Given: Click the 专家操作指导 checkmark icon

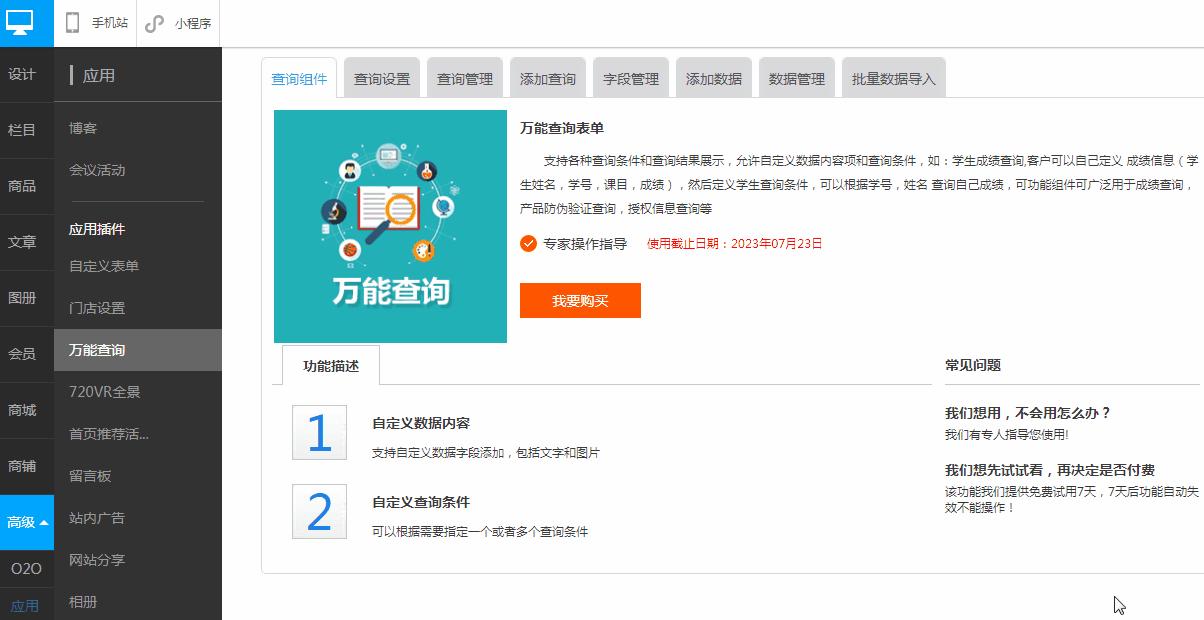Looking at the screenshot, I should [x=529, y=243].
